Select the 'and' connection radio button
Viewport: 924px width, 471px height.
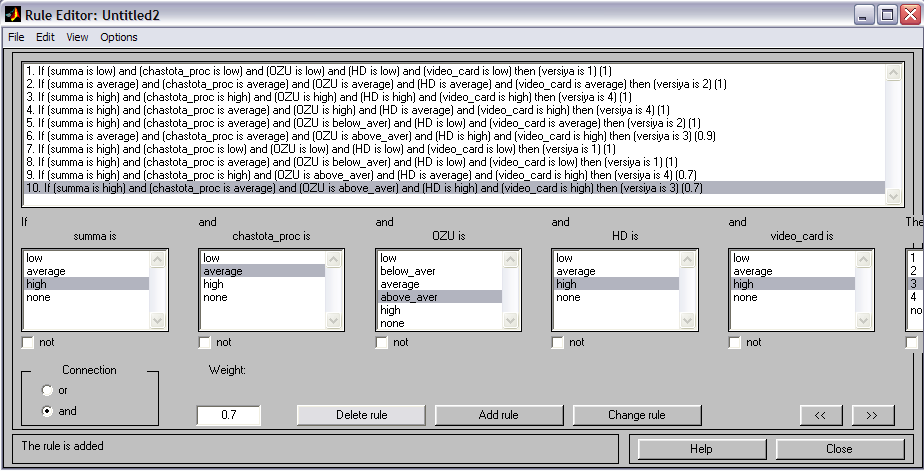tap(47, 411)
